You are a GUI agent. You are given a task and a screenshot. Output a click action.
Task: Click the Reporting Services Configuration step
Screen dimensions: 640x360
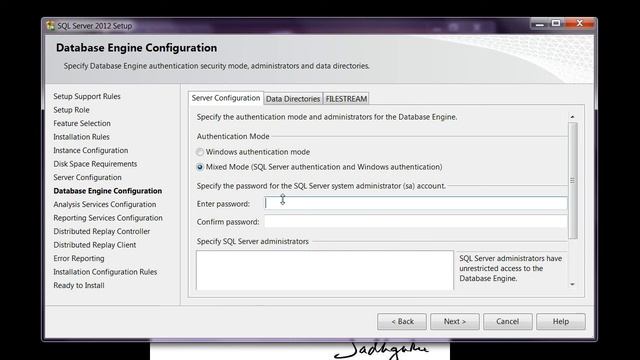[108, 218]
